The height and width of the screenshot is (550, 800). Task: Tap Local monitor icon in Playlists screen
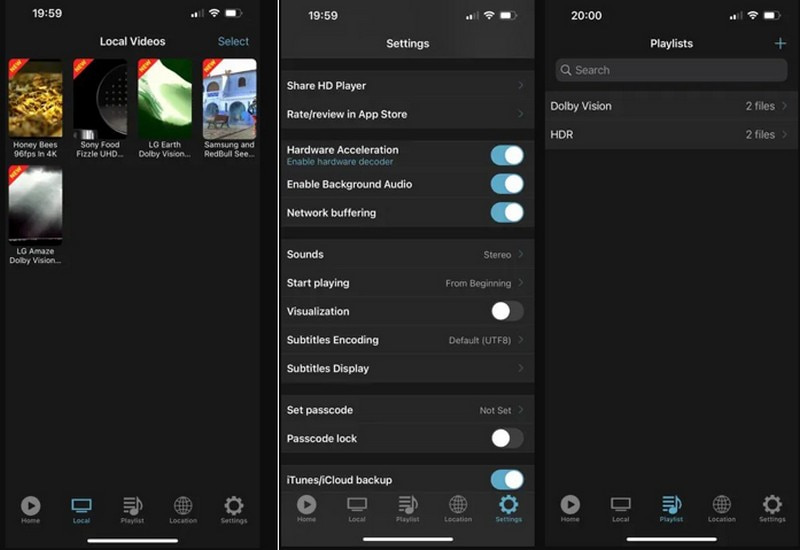tap(620, 504)
